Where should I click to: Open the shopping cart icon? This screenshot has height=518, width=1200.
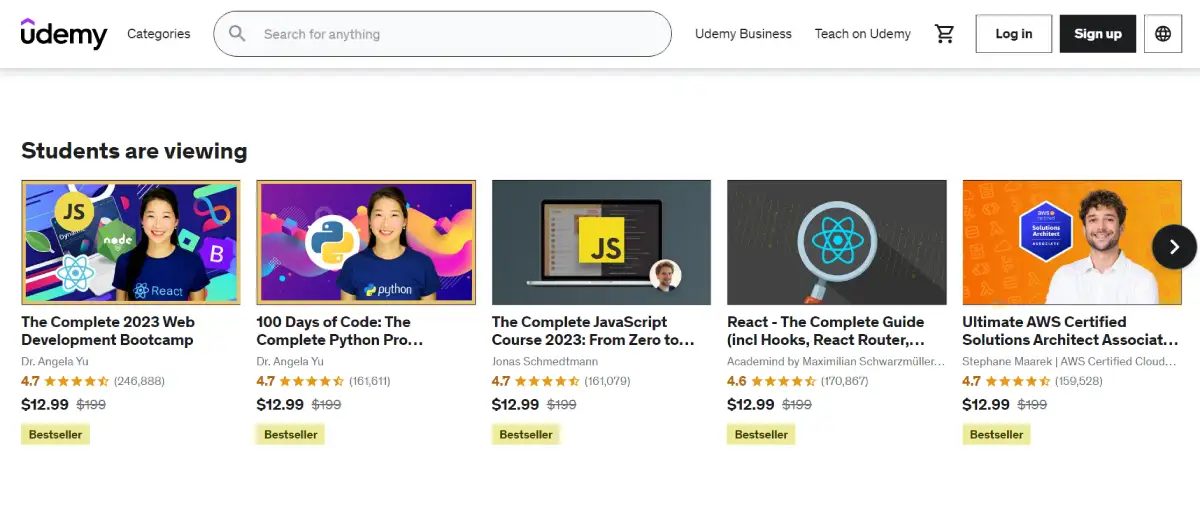coord(944,34)
